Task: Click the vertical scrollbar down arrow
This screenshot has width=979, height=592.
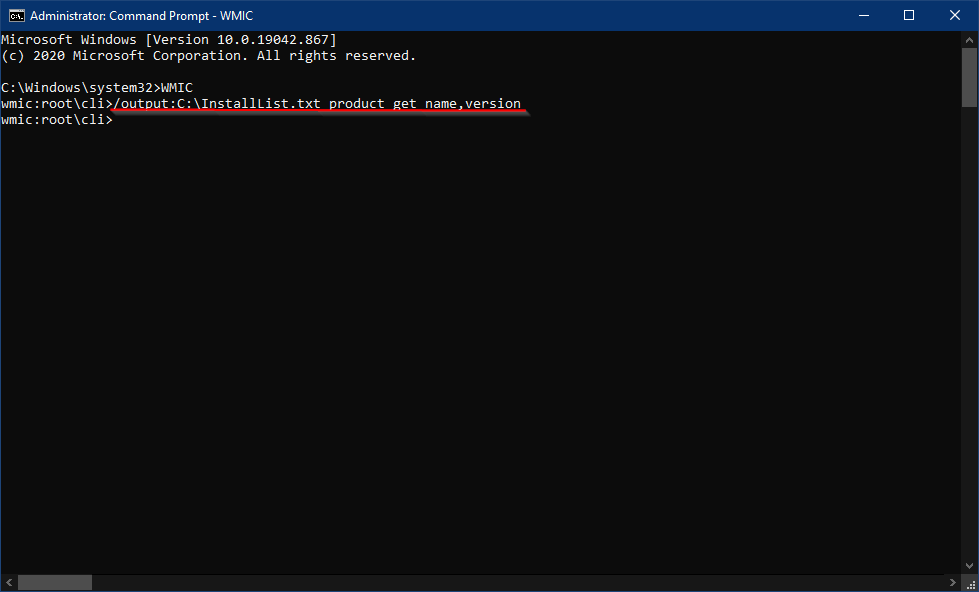Action: [969, 567]
